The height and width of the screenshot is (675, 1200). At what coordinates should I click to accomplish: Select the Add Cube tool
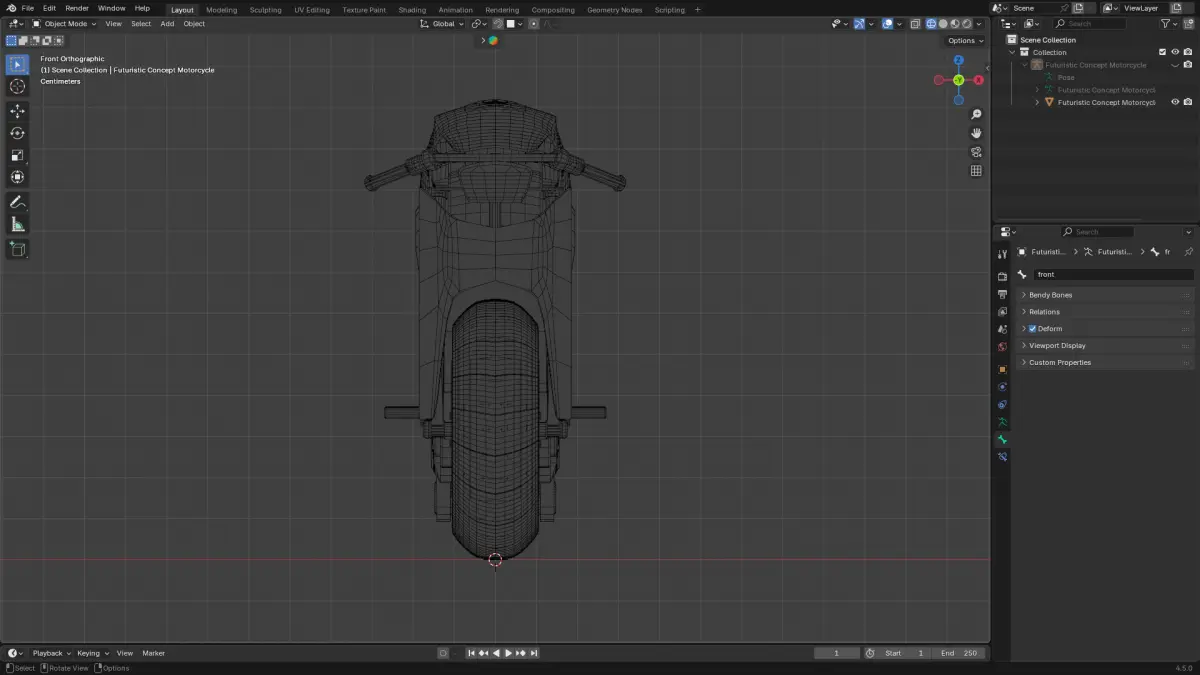coord(17,249)
